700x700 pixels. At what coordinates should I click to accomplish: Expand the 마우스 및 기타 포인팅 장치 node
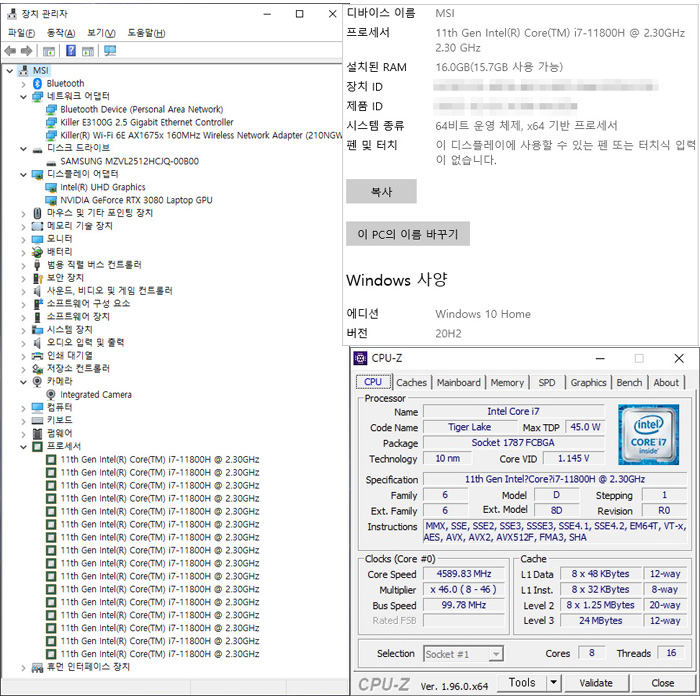24,213
